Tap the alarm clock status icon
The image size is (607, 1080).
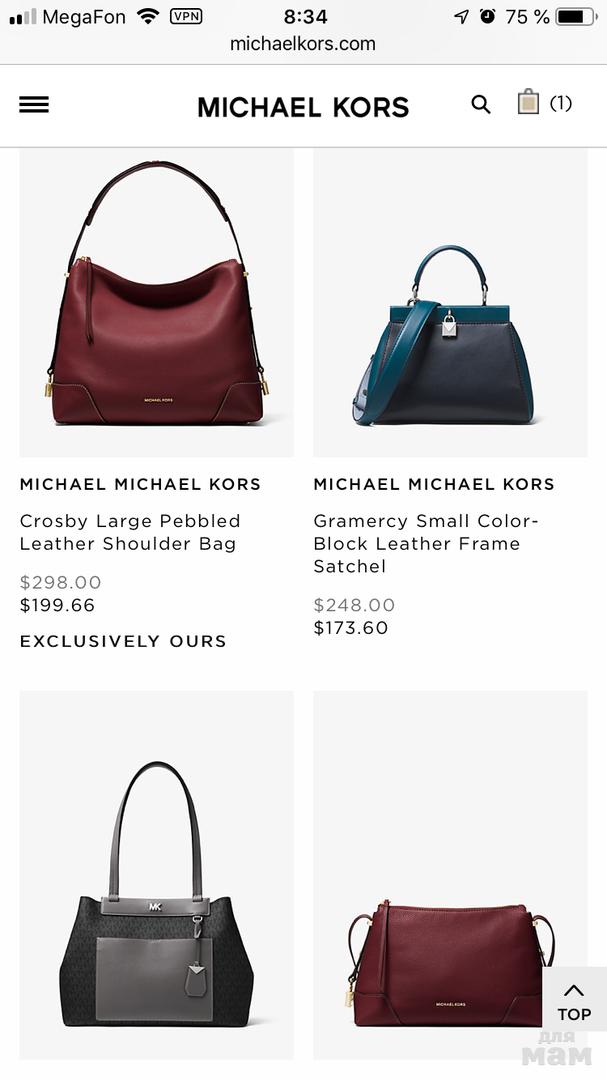(x=488, y=17)
